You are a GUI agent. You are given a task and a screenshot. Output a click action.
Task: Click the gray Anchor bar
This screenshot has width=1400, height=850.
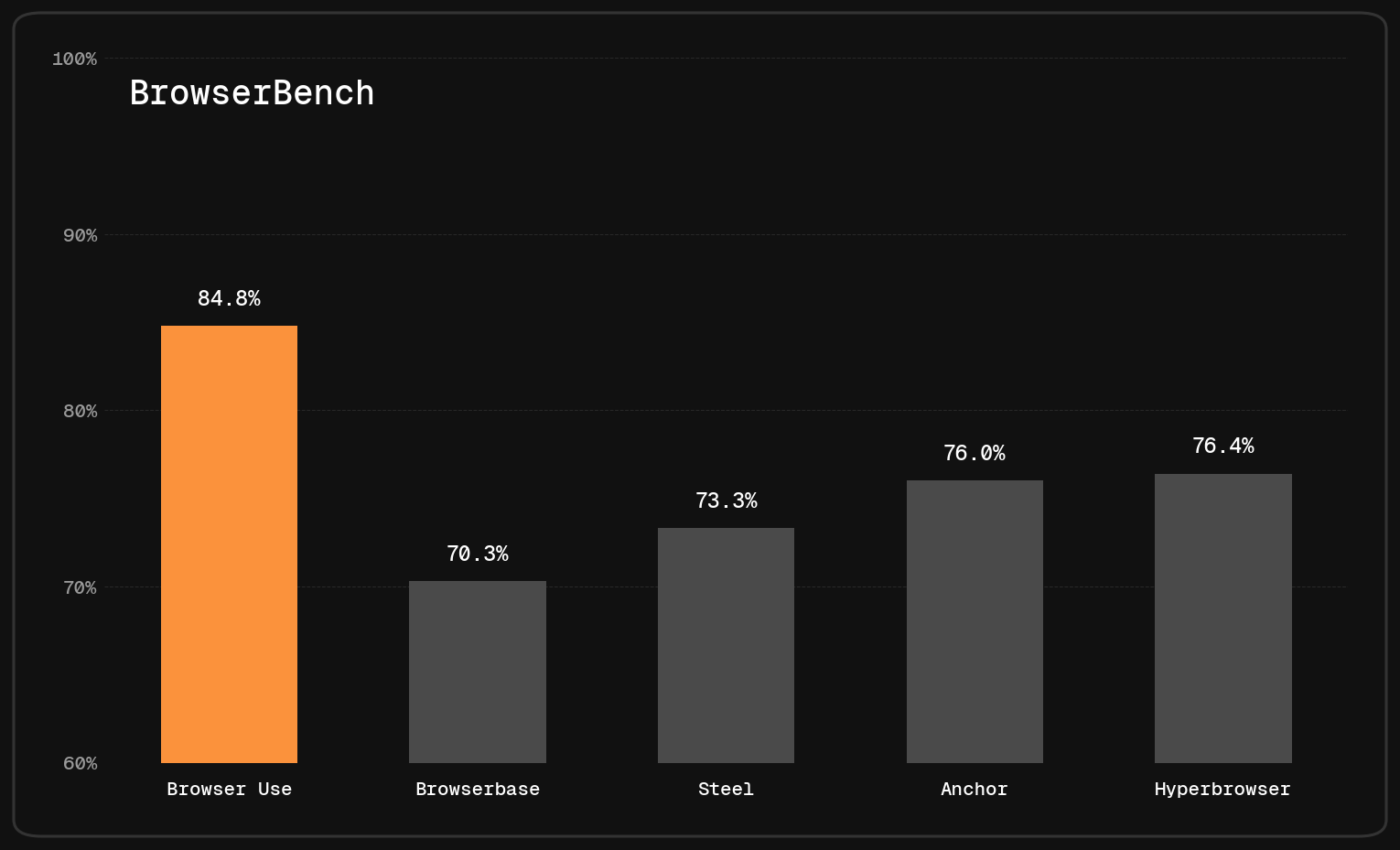(975, 621)
